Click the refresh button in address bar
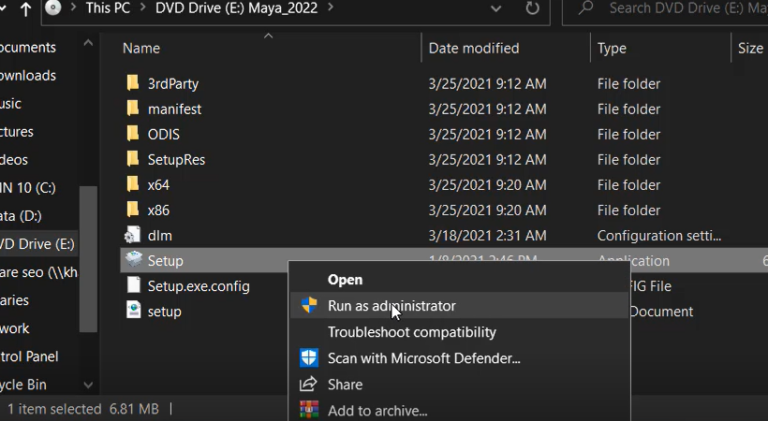 coord(532,8)
